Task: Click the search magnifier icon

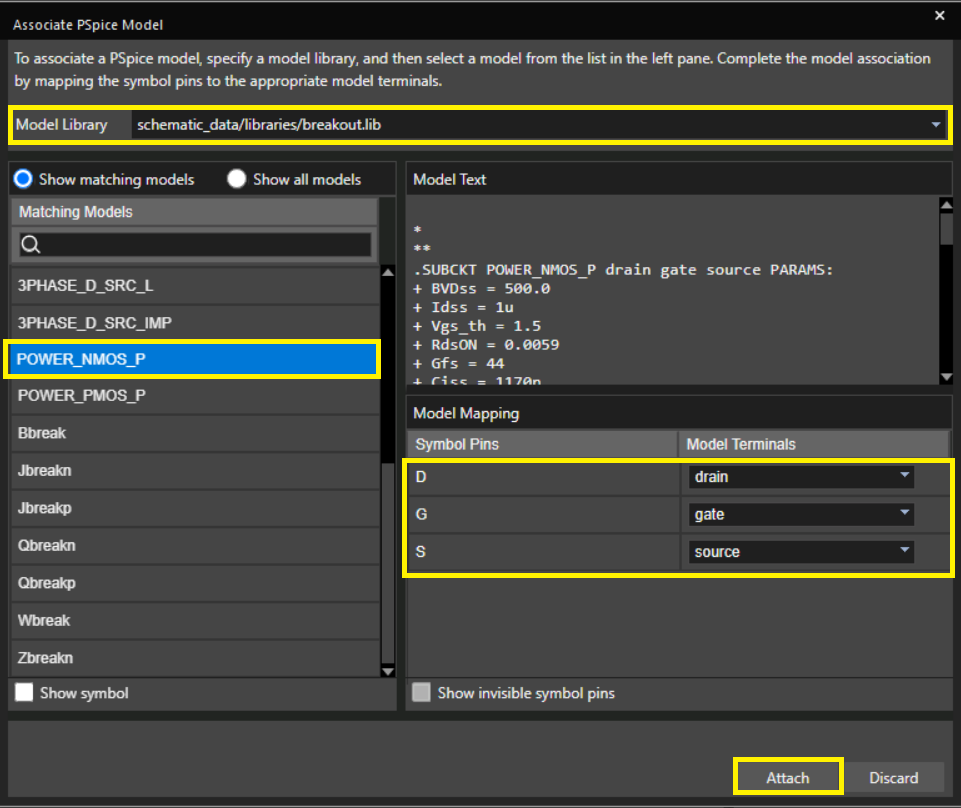Action: click(x=31, y=245)
